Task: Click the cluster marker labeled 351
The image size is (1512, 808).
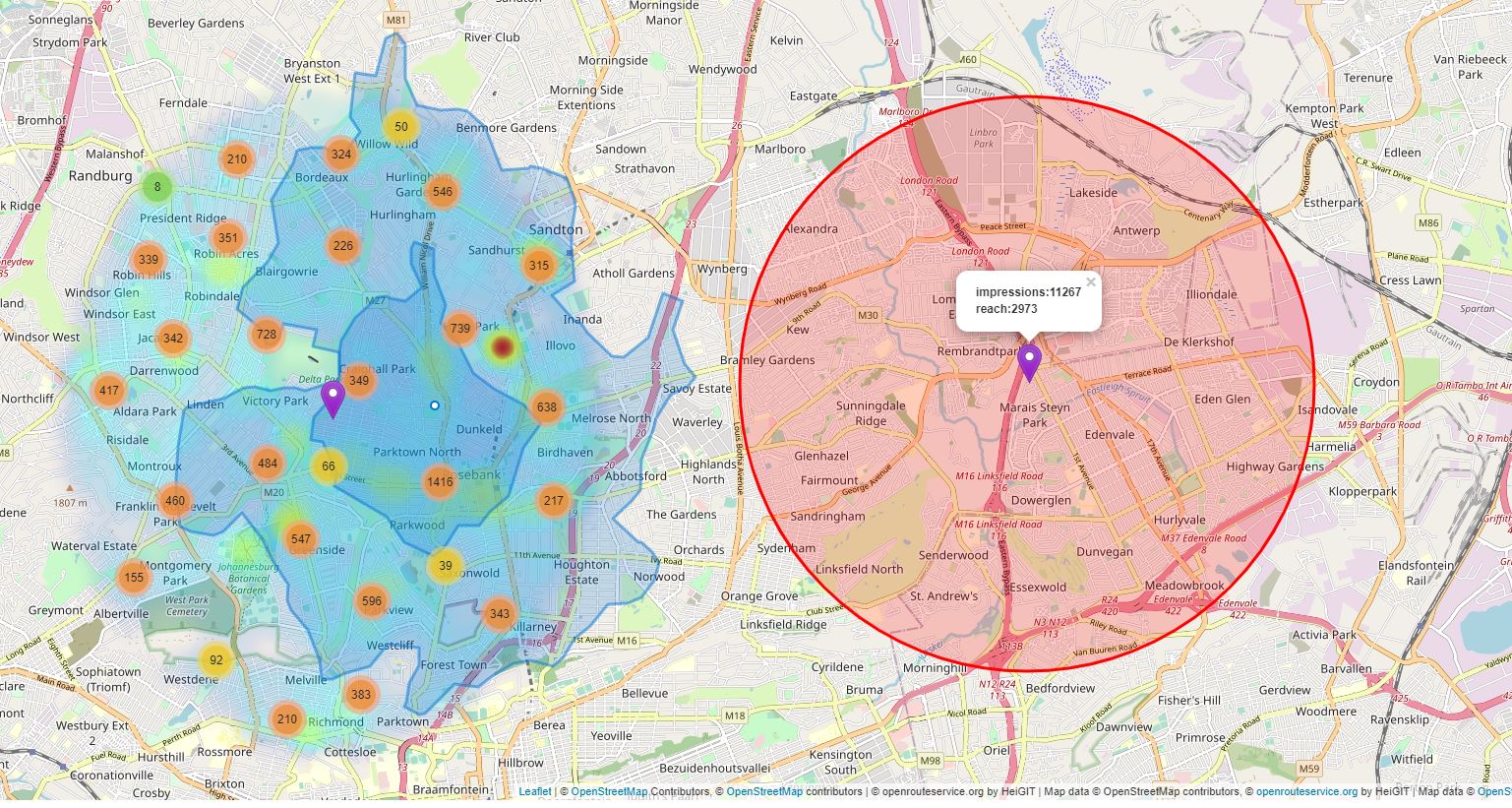Action: [x=228, y=237]
